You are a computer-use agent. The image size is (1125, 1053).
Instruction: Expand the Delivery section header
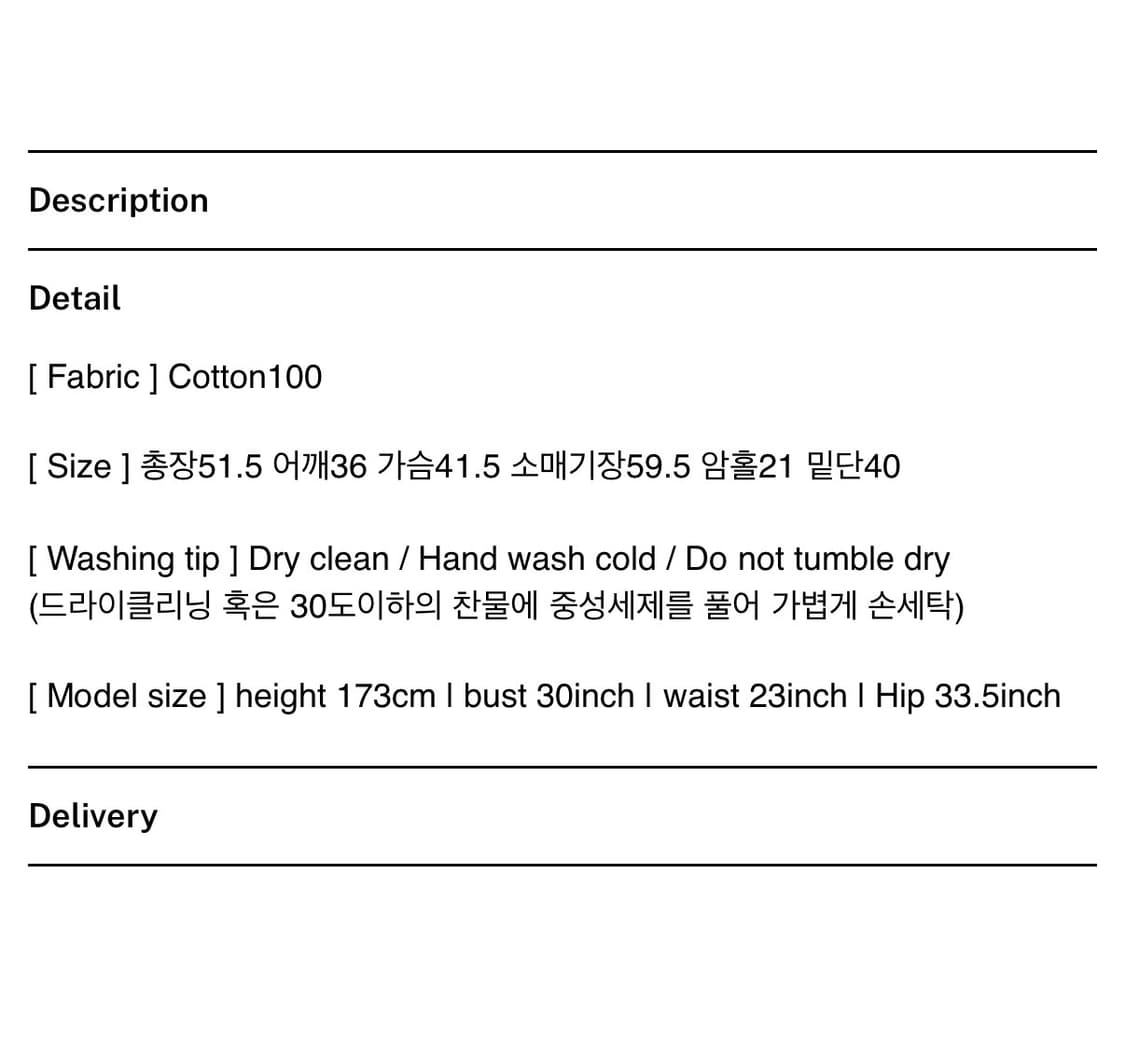(x=93, y=816)
